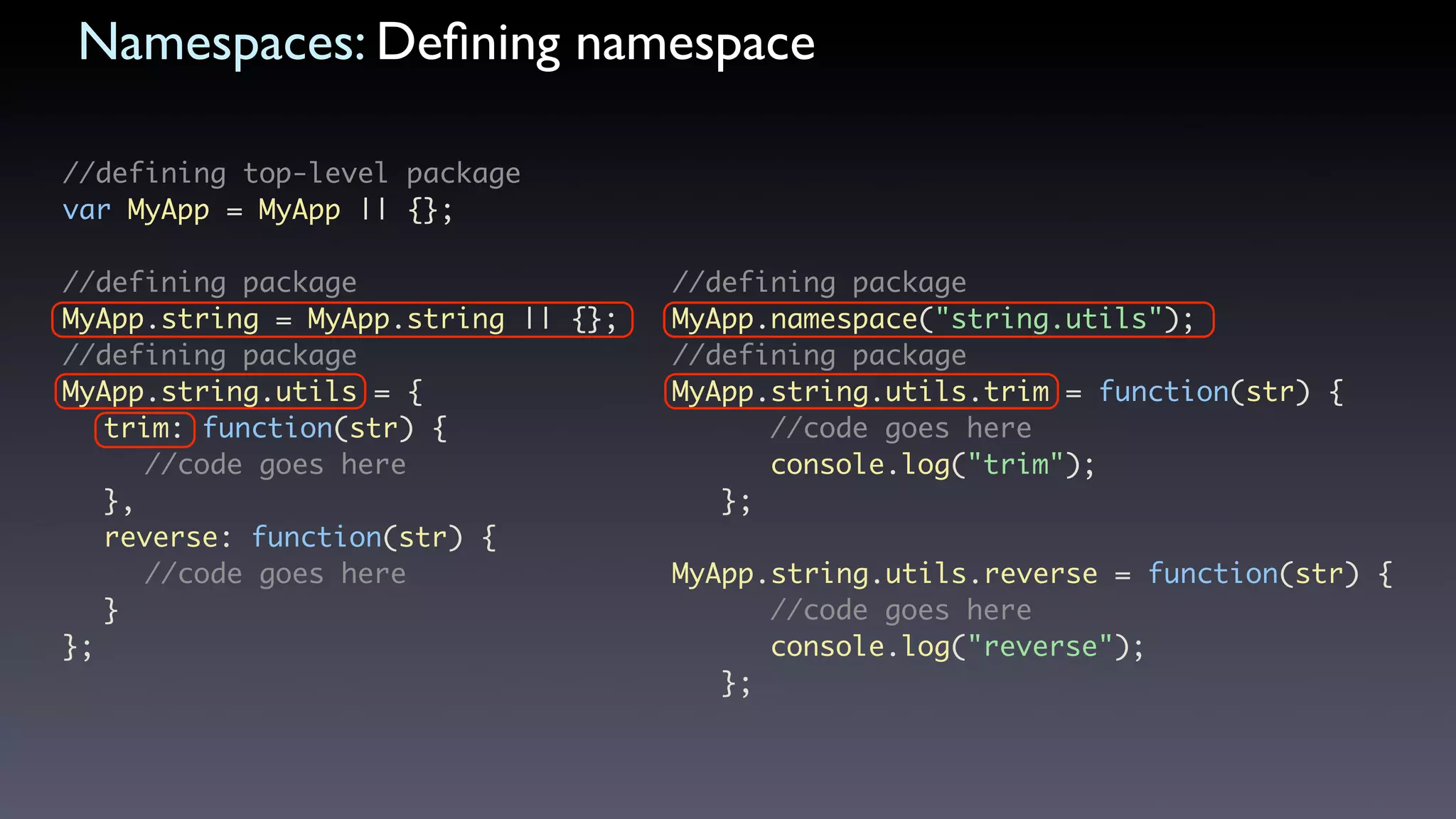
Task: Click the 'console.log("reverse");' line
Action: pyautogui.click(x=958, y=647)
